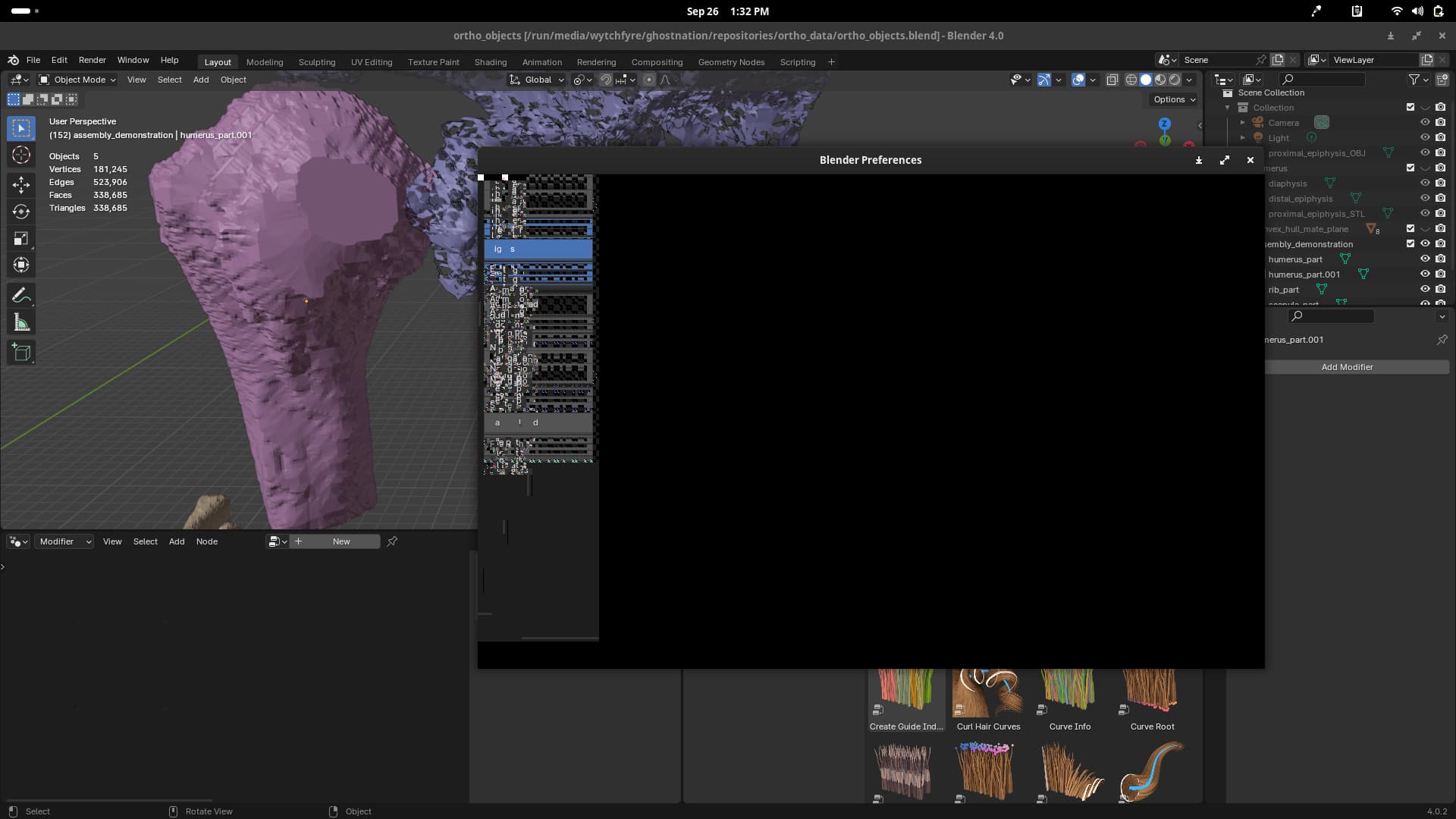The image size is (1456, 819).
Task: Select the 3D Cursor tool
Action: click(x=21, y=155)
